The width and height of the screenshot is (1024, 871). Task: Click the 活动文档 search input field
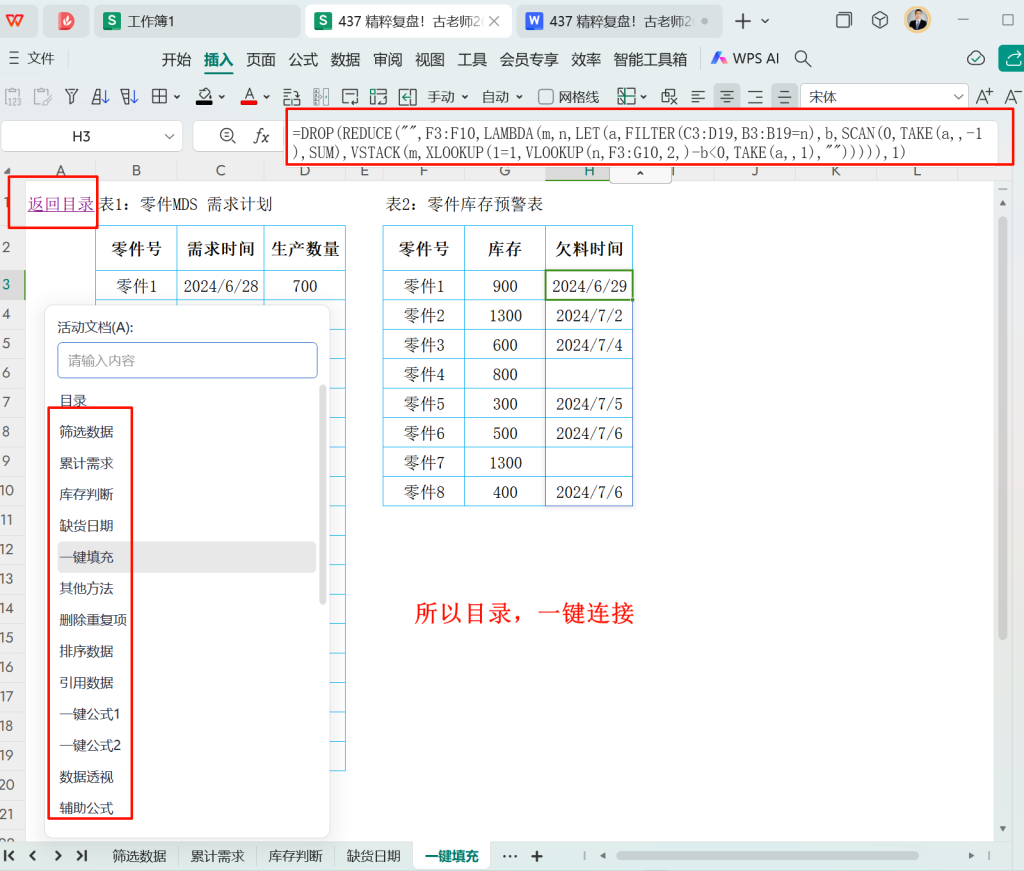(187, 360)
